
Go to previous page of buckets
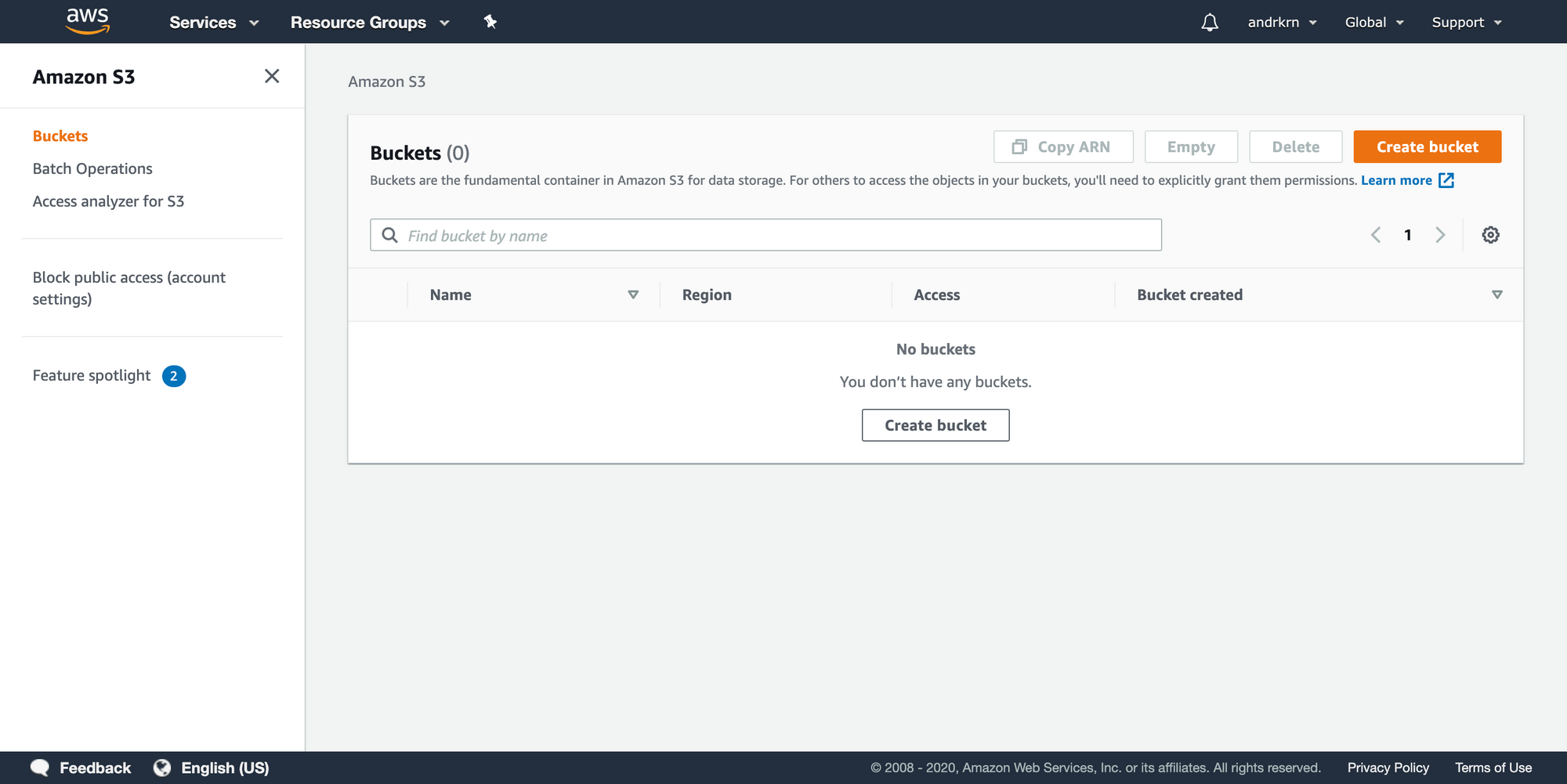click(1376, 235)
